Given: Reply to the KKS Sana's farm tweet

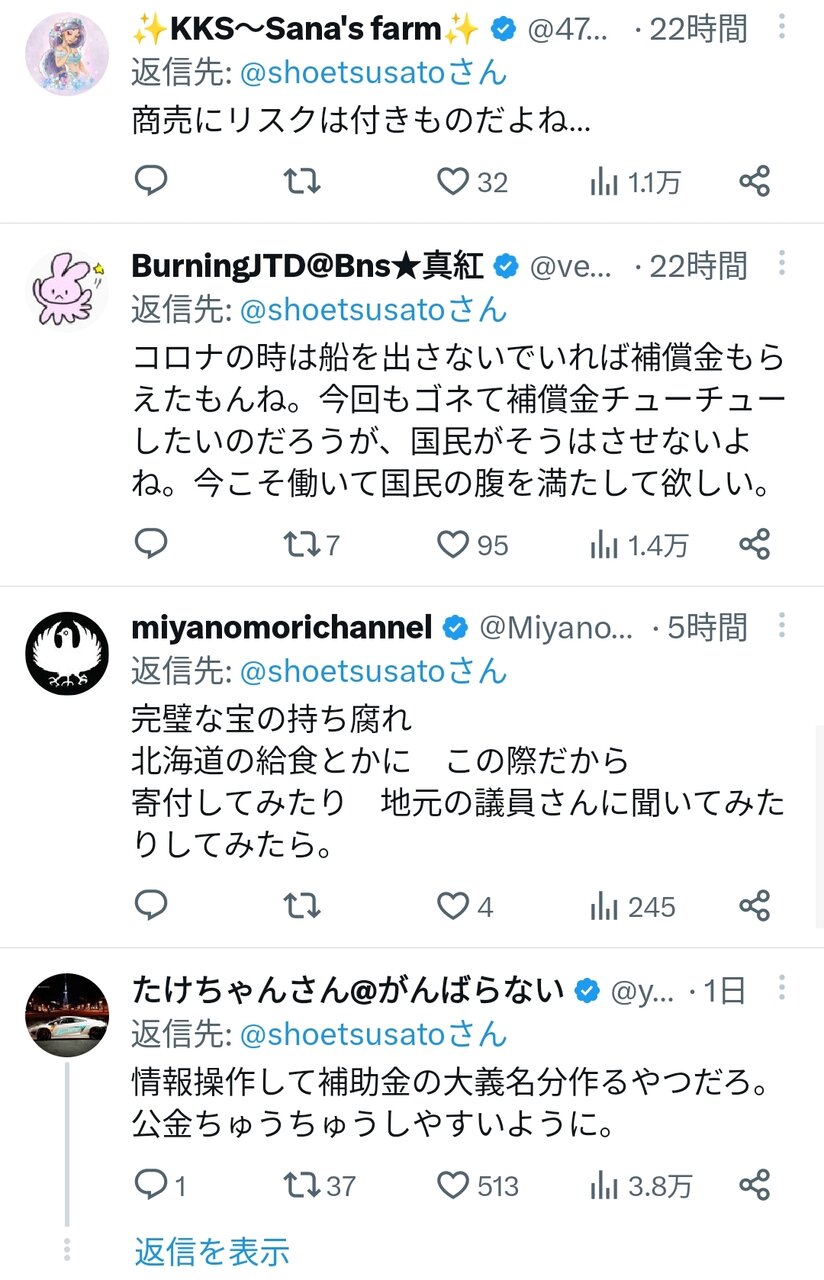Looking at the screenshot, I should click(x=150, y=181).
